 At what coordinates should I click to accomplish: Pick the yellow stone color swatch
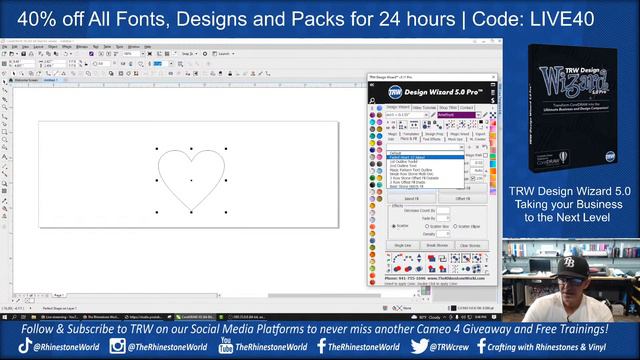[x=372, y=143]
